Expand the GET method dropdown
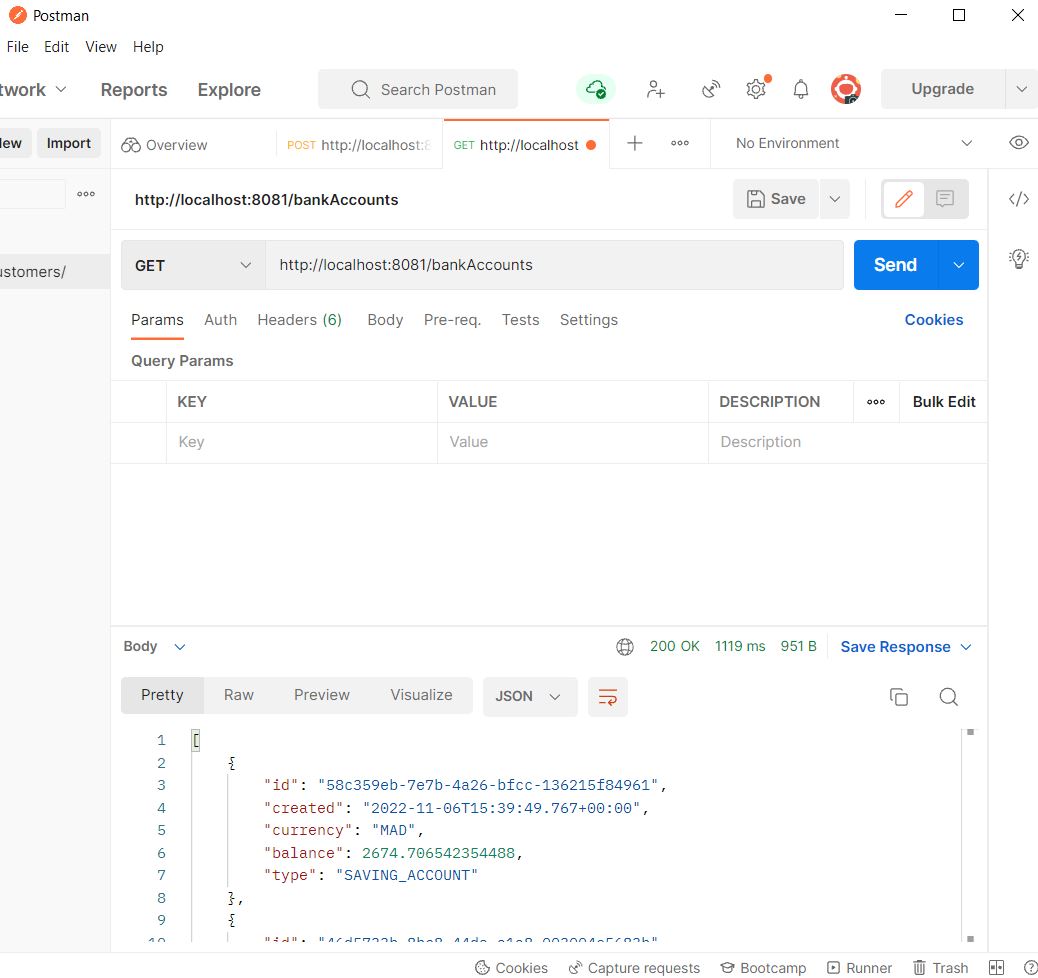This screenshot has height=978, width=1038. [193, 265]
